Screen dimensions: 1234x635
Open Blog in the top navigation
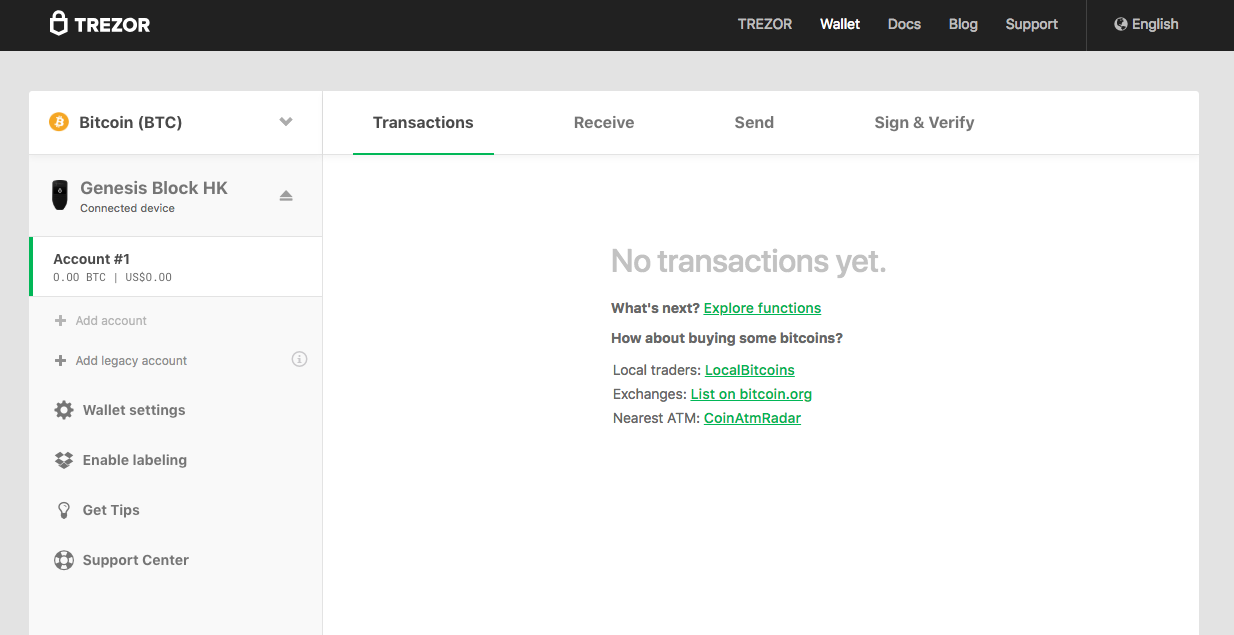click(963, 24)
